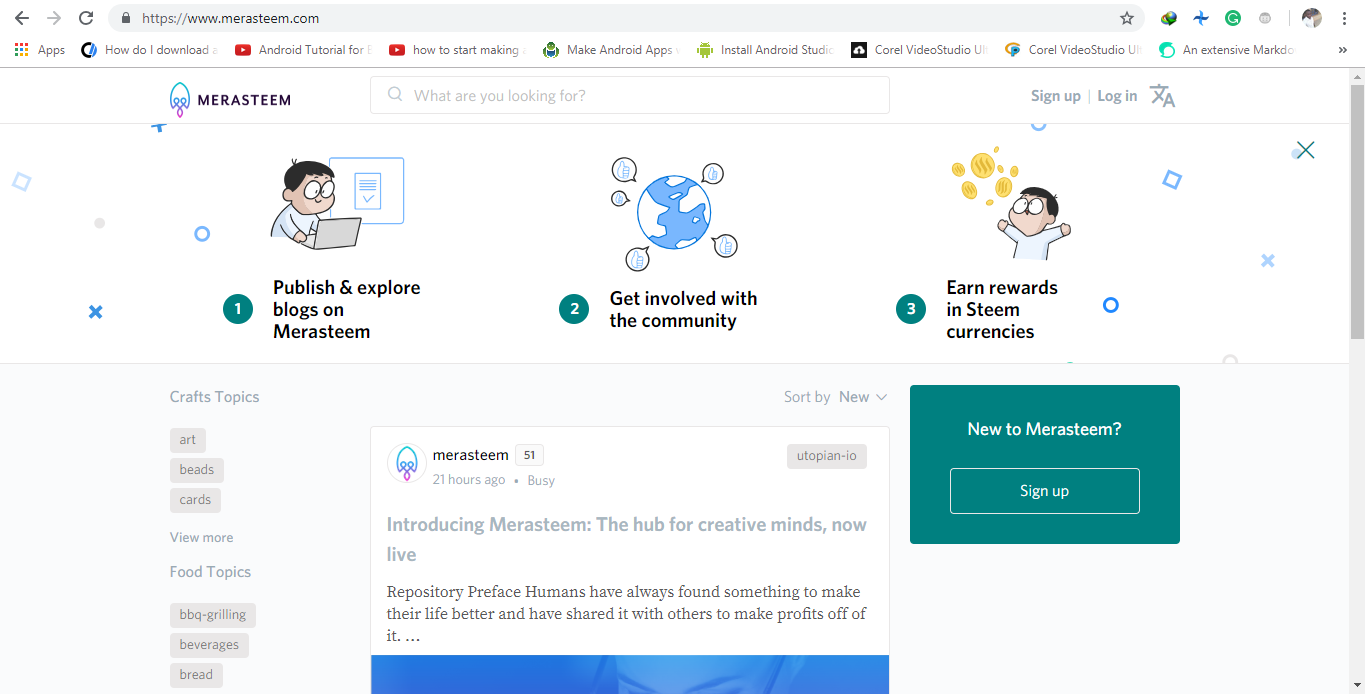Click View more under Crafts Topics

[201, 537]
